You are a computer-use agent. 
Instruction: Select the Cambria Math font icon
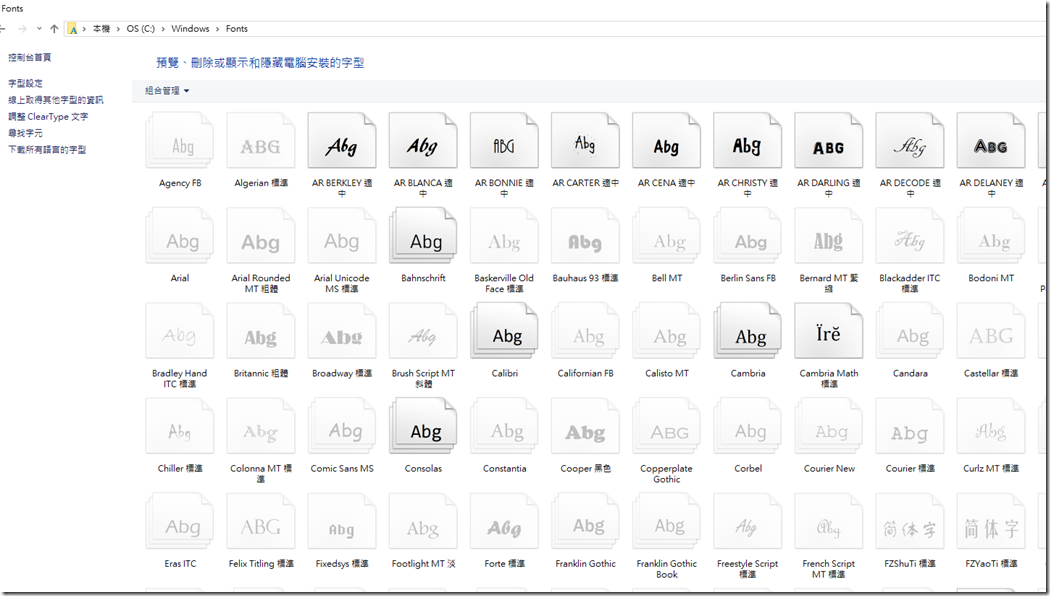tap(829, 331)
